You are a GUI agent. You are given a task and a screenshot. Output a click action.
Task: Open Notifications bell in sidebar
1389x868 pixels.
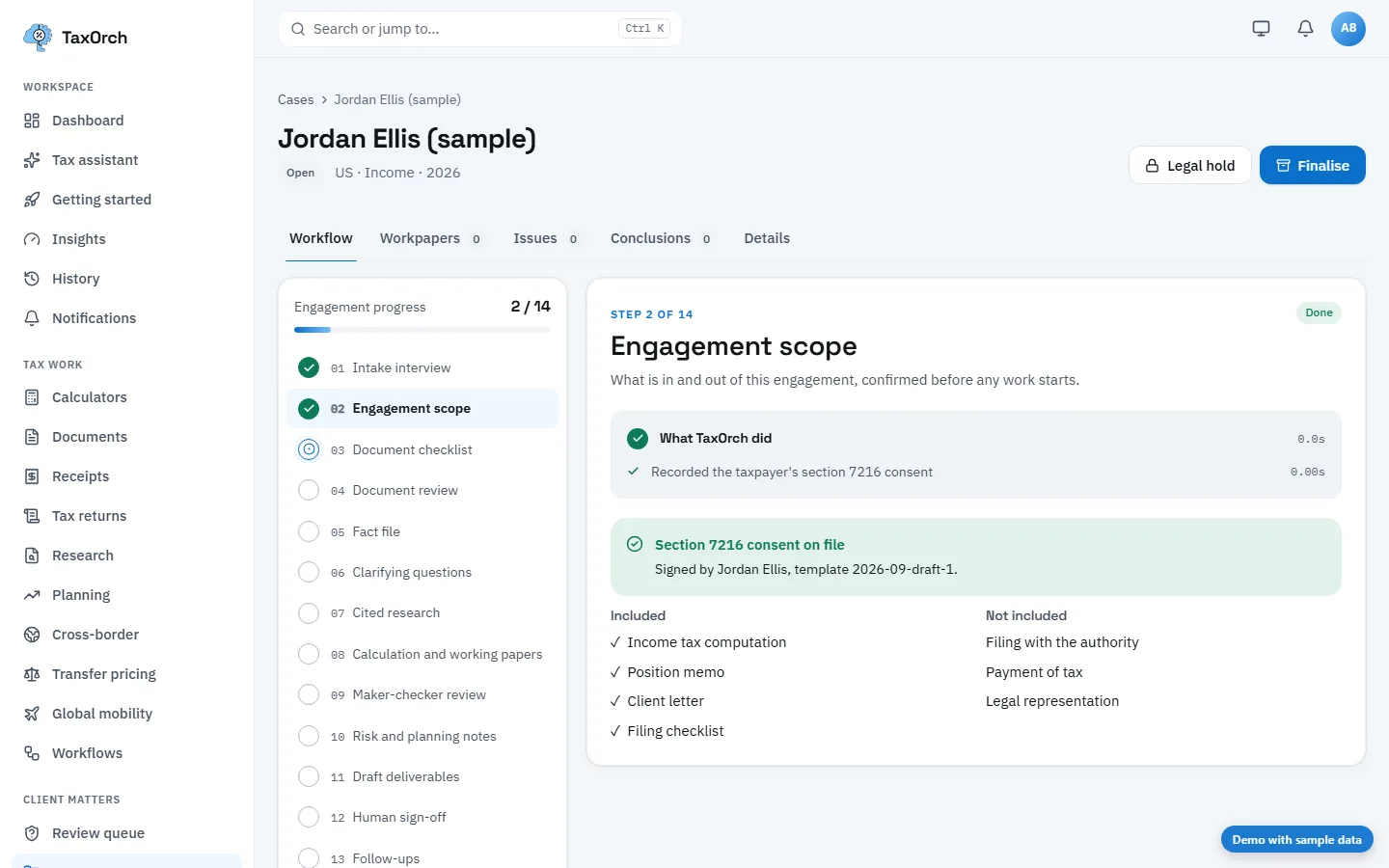(x=32, y=318)
